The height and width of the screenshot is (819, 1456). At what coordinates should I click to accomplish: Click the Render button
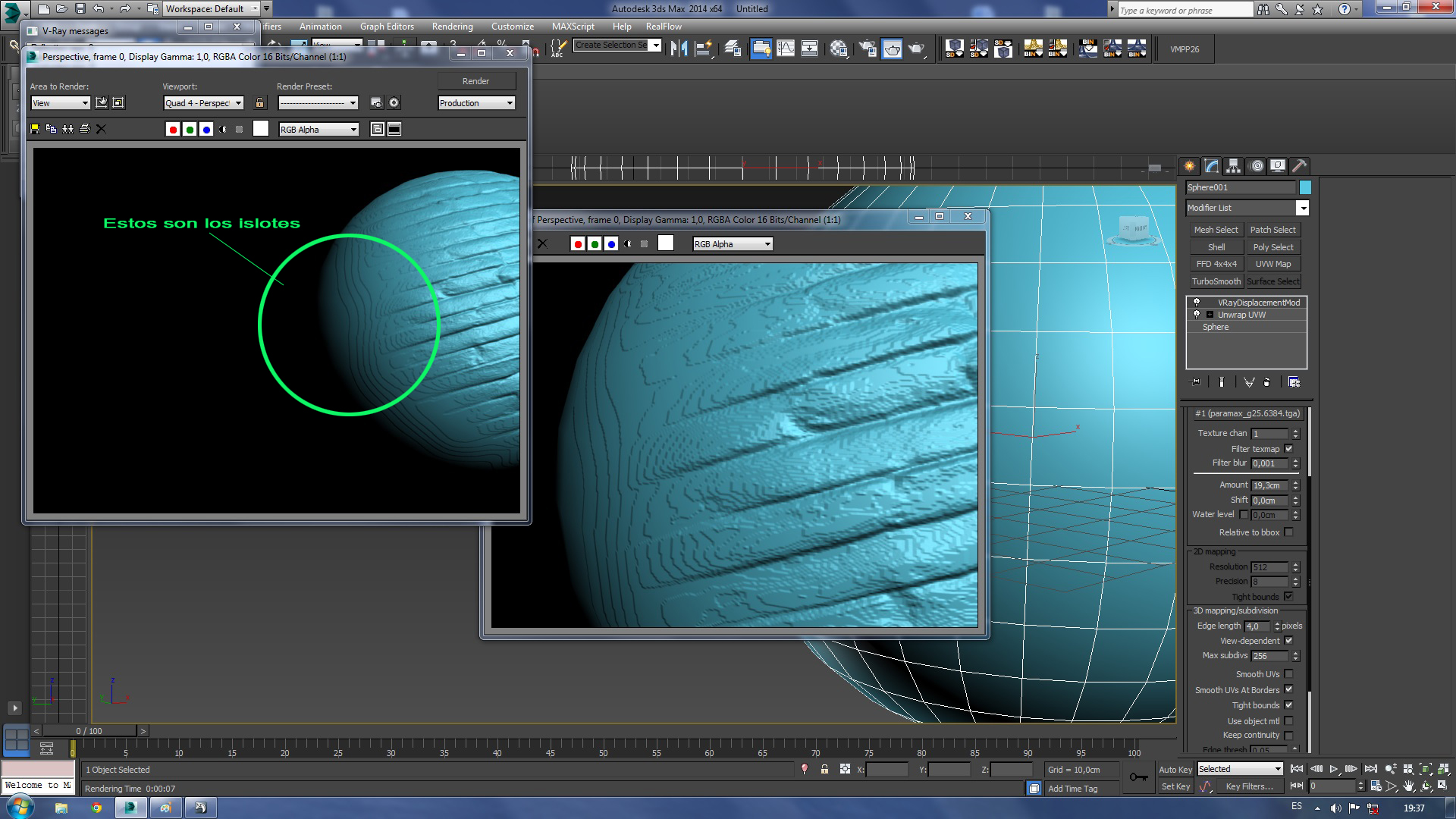point(475,81)
